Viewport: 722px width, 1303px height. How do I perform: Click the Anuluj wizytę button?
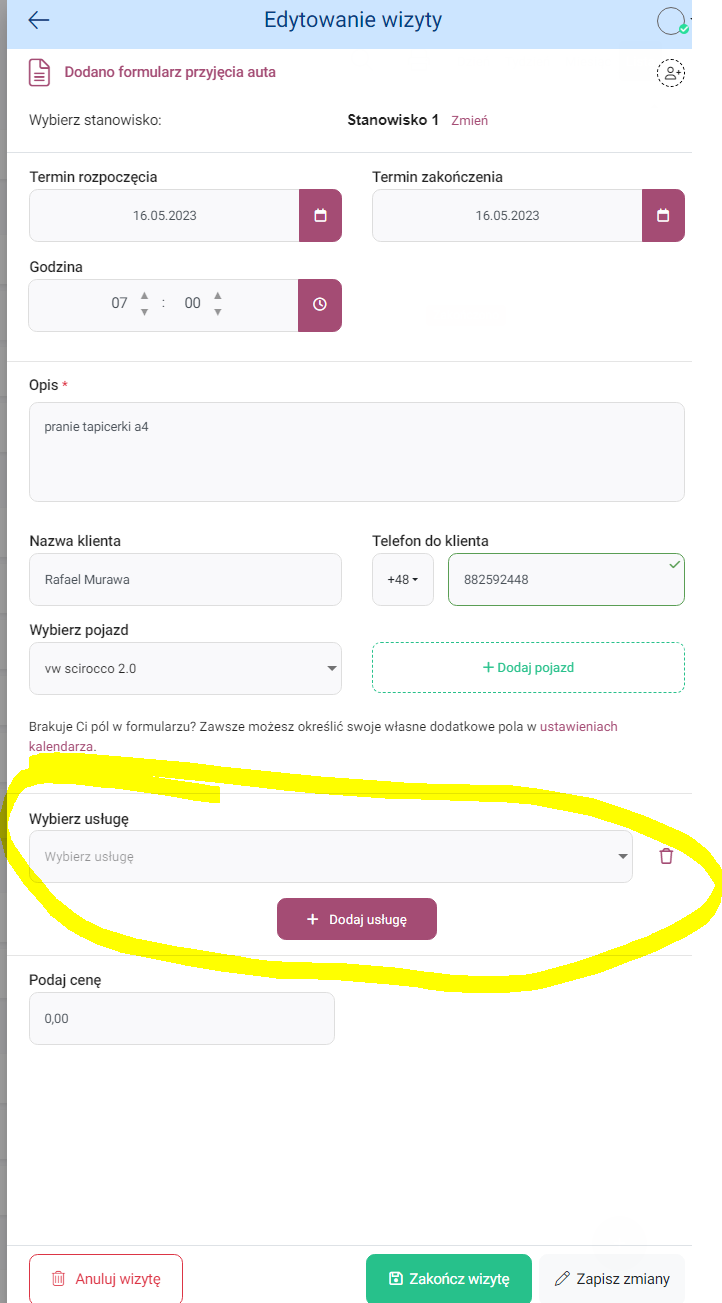[x=106, y=1278]
